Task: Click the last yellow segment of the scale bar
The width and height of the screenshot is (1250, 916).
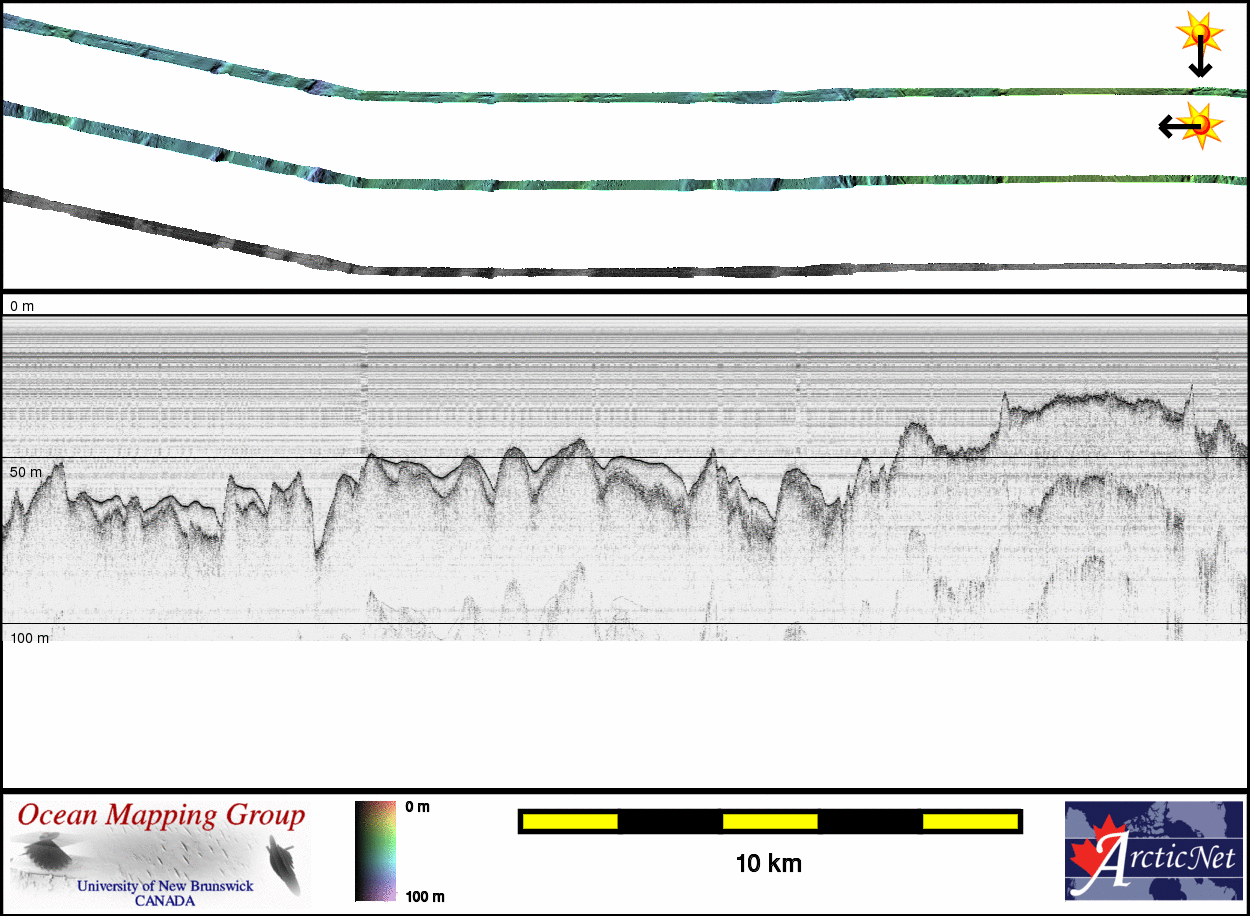Action: tap(969, 822)
